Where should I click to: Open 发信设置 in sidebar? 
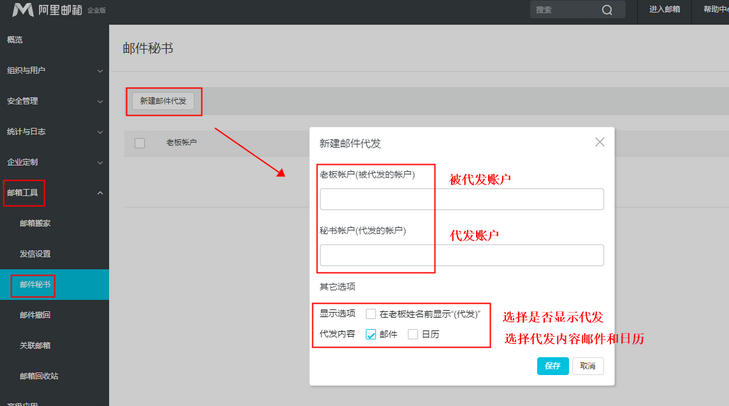pyautogui.click(x=35, y=254)
